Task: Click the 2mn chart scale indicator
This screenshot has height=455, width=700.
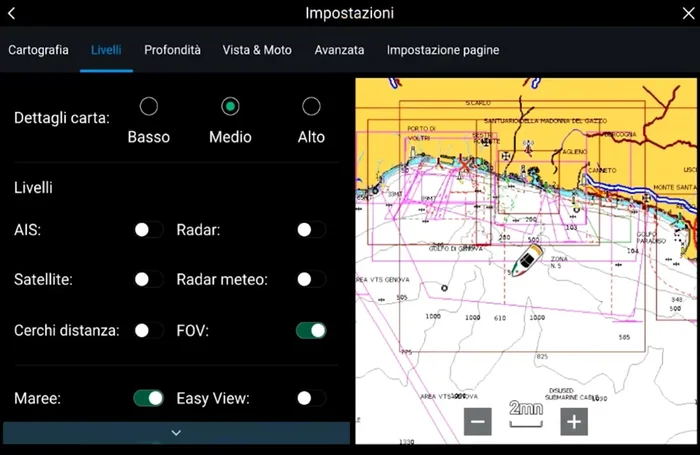Action: point(526,413)
